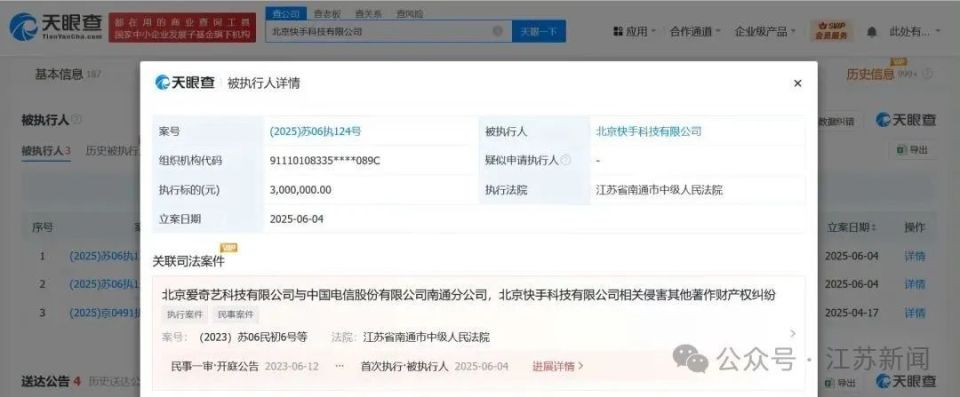Open the 应用 dropdown menu

click(x=634, y=31)
